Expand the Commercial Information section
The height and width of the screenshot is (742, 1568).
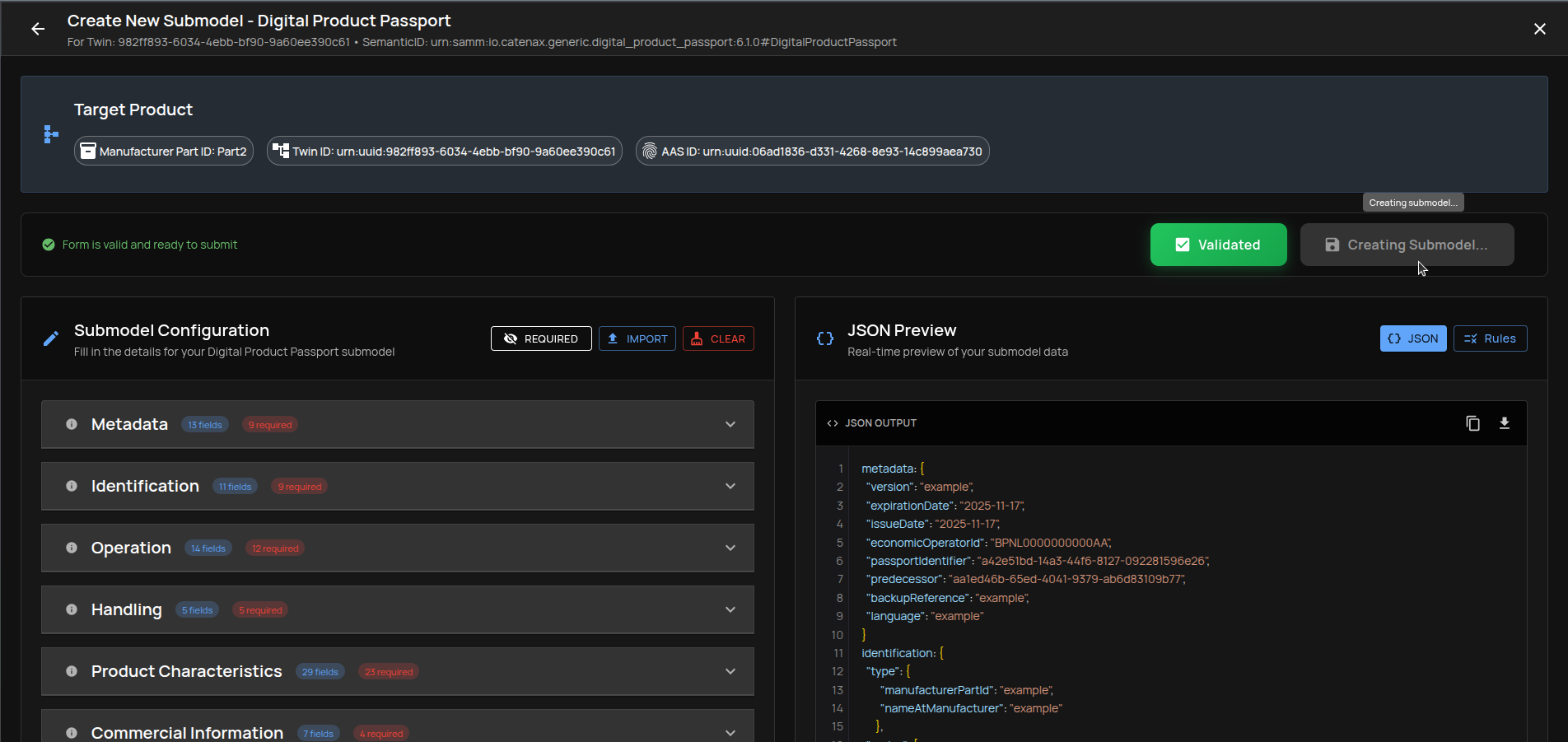pyautogui.click(x=730, y=731)
